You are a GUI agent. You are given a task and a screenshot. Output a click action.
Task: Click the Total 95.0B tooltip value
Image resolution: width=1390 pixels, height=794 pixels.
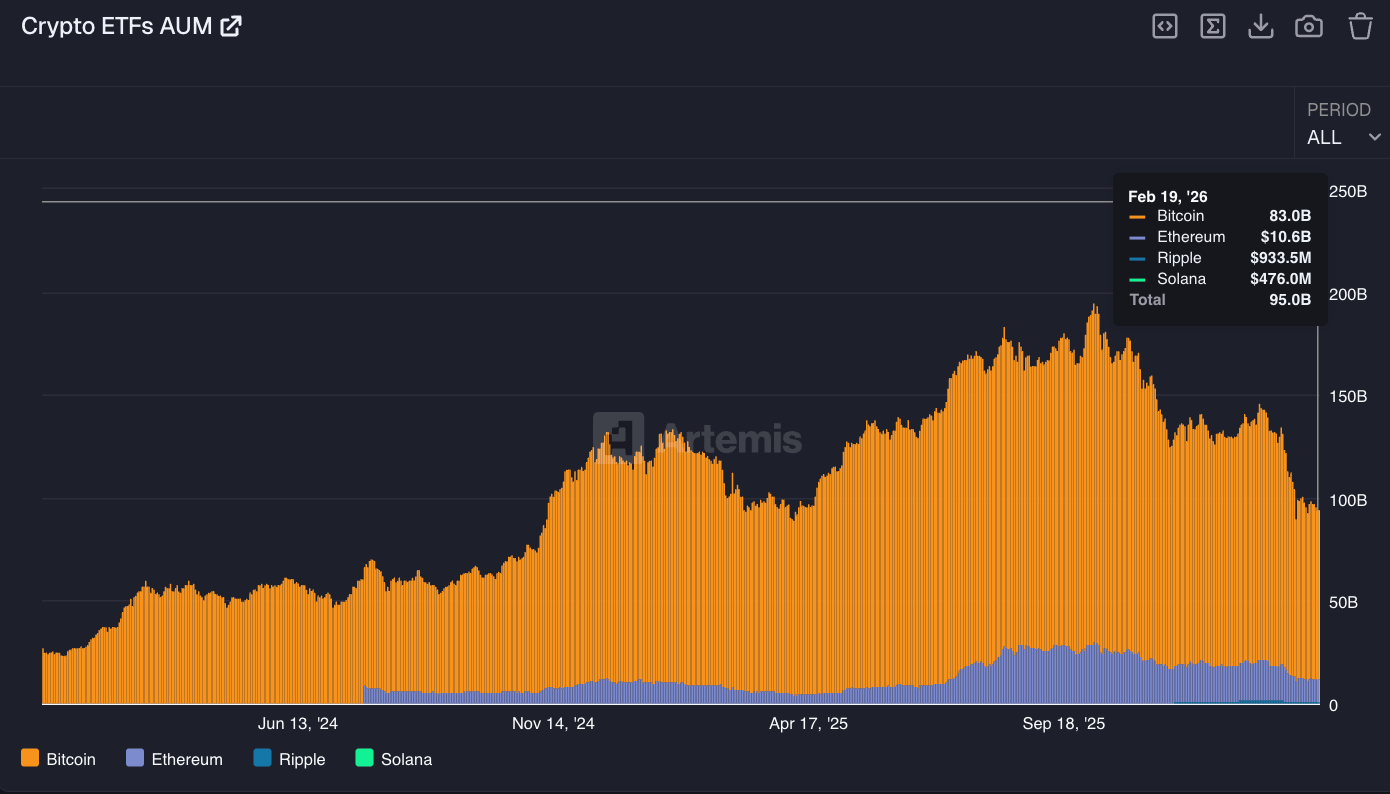click(1290, 300)
